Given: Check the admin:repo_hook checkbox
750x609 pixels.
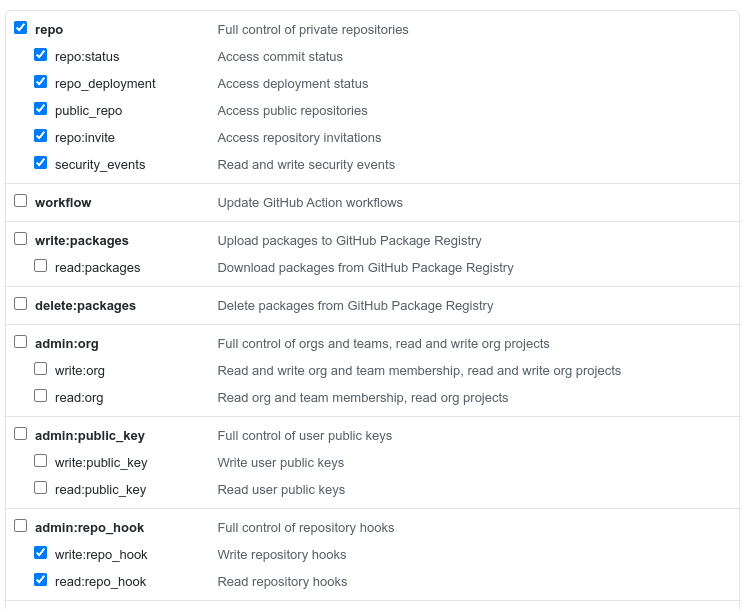Looking at the screenshot, I should [21, 525].
